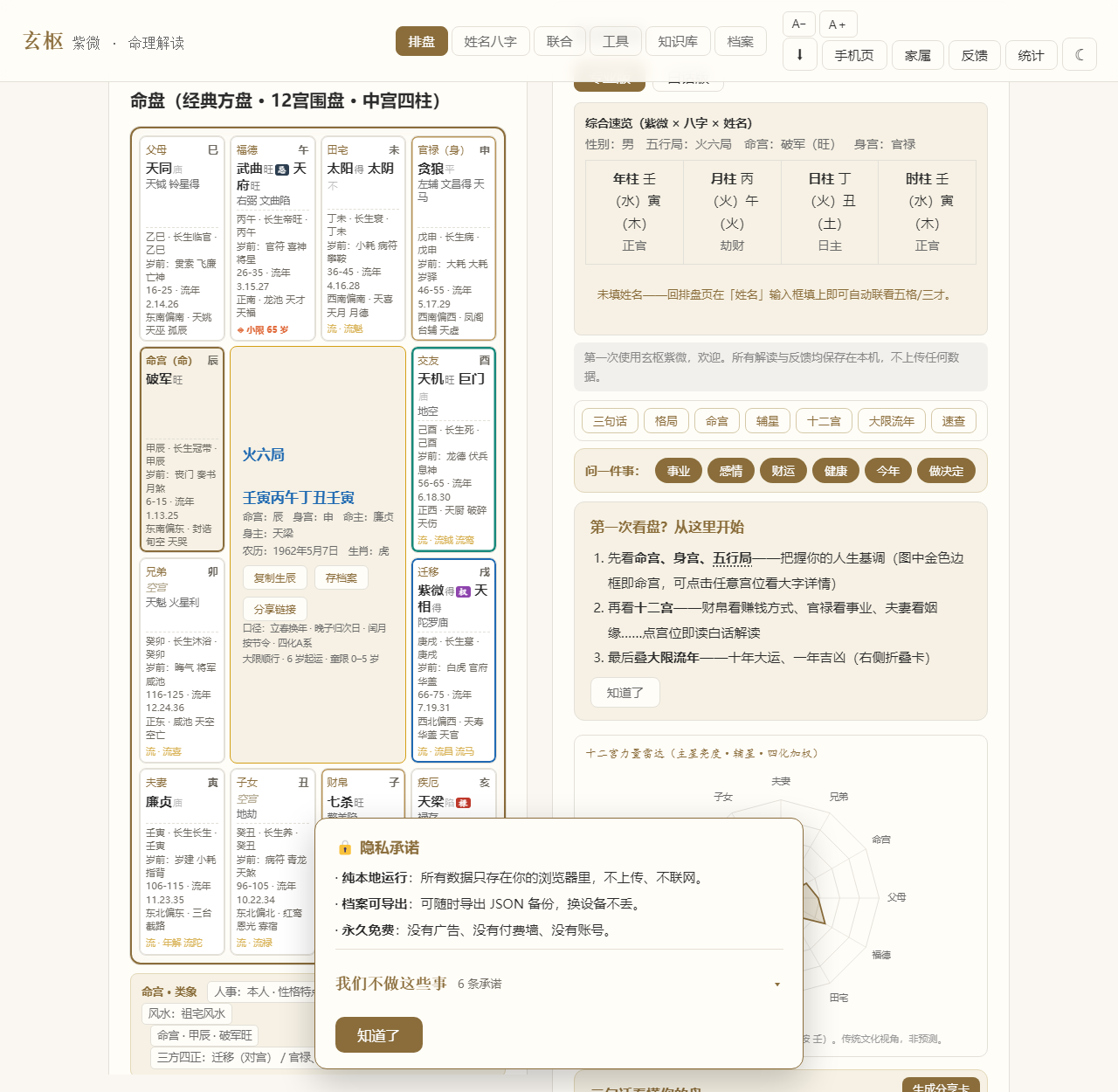This screenshot has width=1118, height=1092.
Task: Ask about 感情
Action: point(731,471)
